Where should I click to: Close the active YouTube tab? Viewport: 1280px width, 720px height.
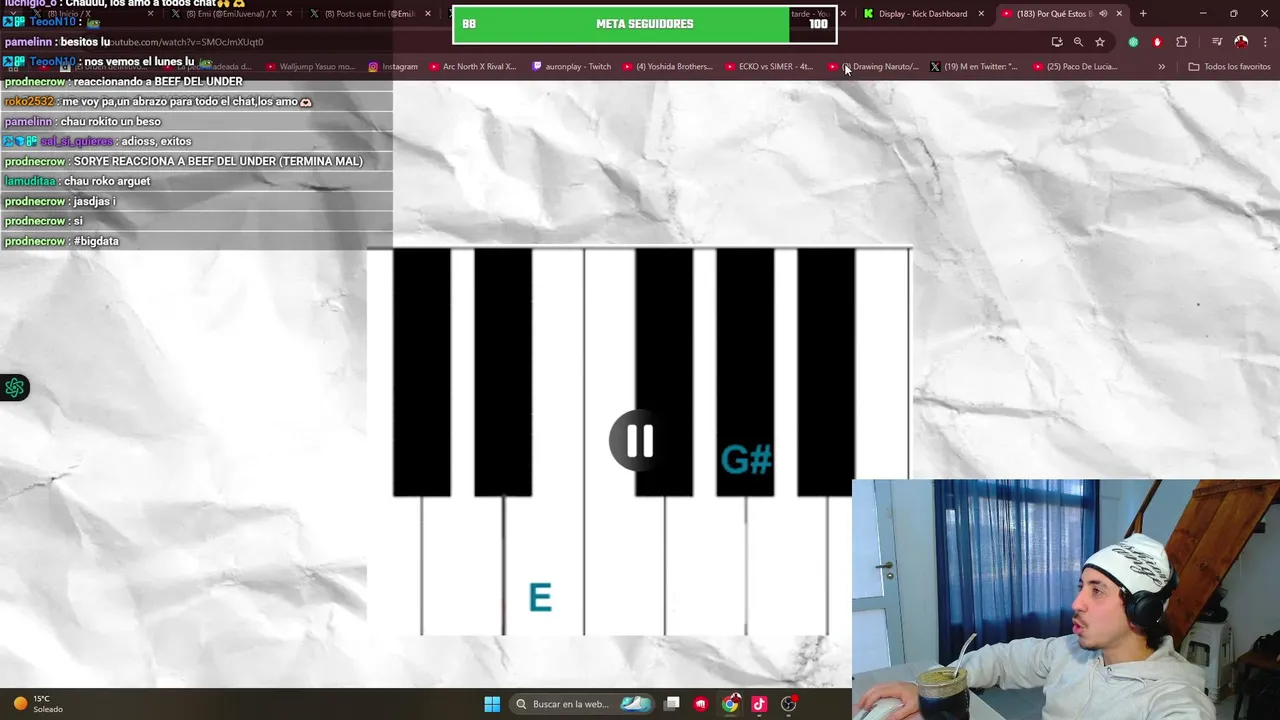1119,14
